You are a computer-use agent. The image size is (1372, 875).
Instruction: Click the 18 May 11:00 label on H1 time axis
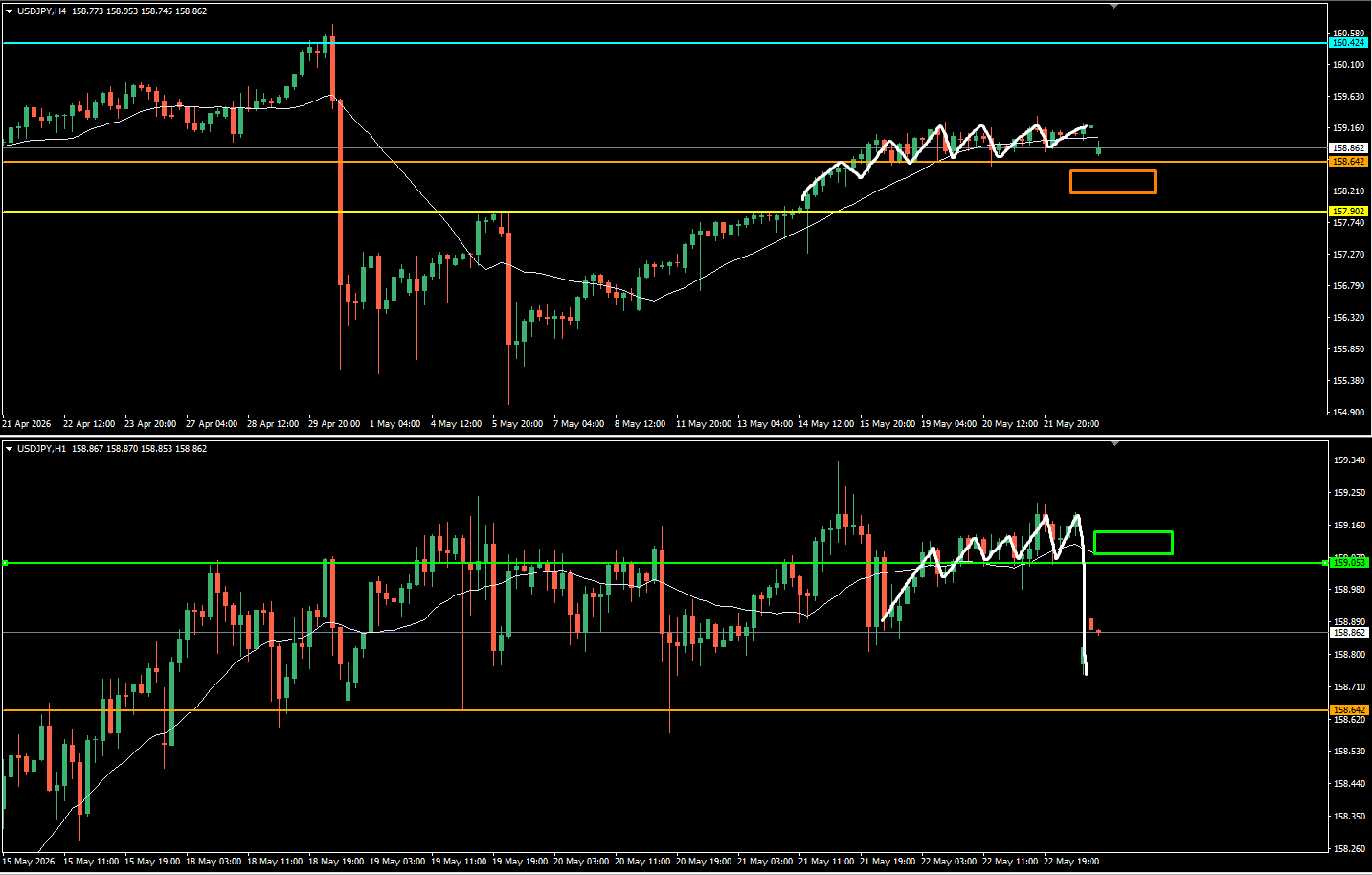[275, 862]
